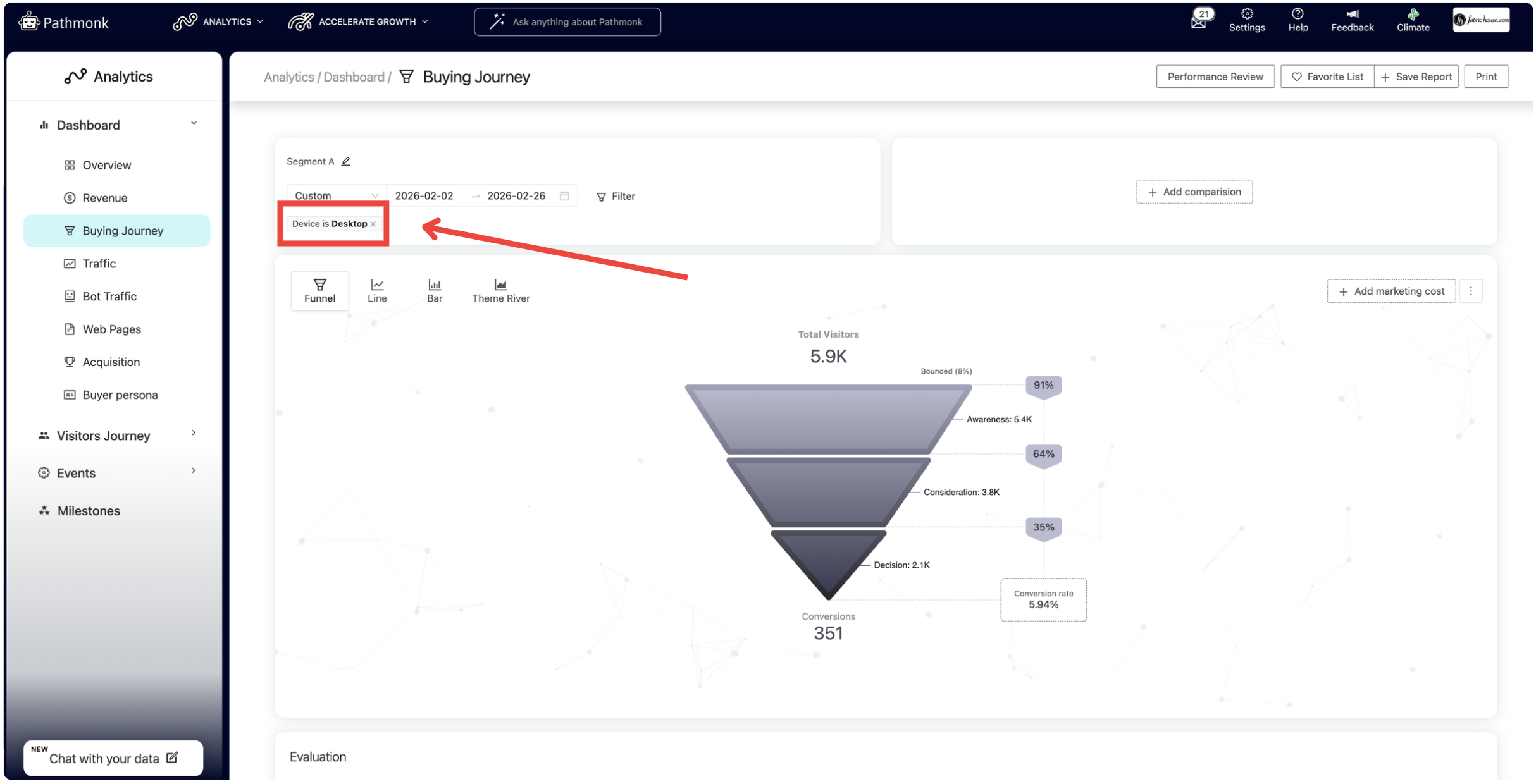This screenshot has width=1536, height=784.
Task: Open the calendar date picker icon
Action: [x=564, y=196]
